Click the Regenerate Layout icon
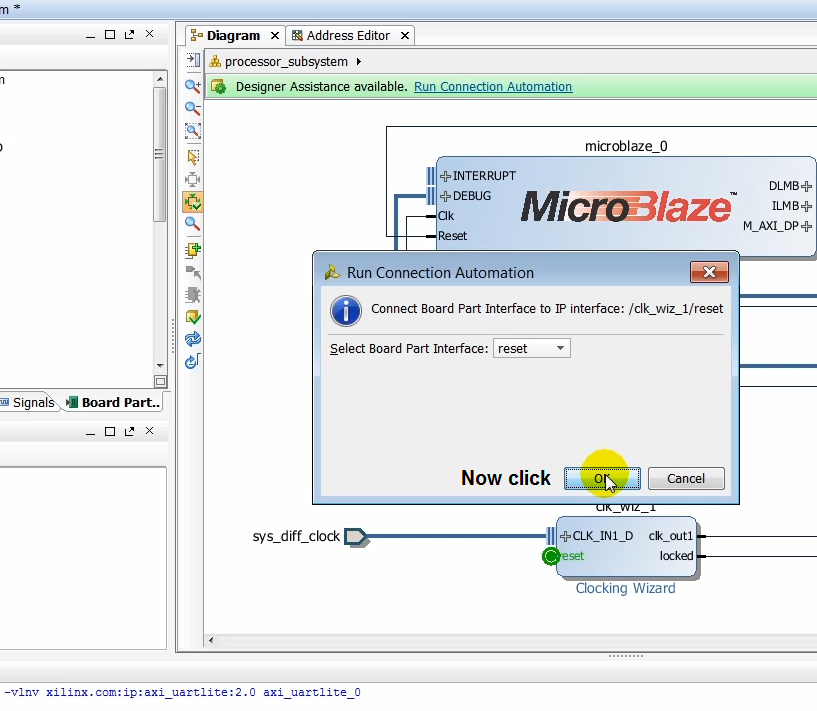The image size is (817, 711). (192, 339)
